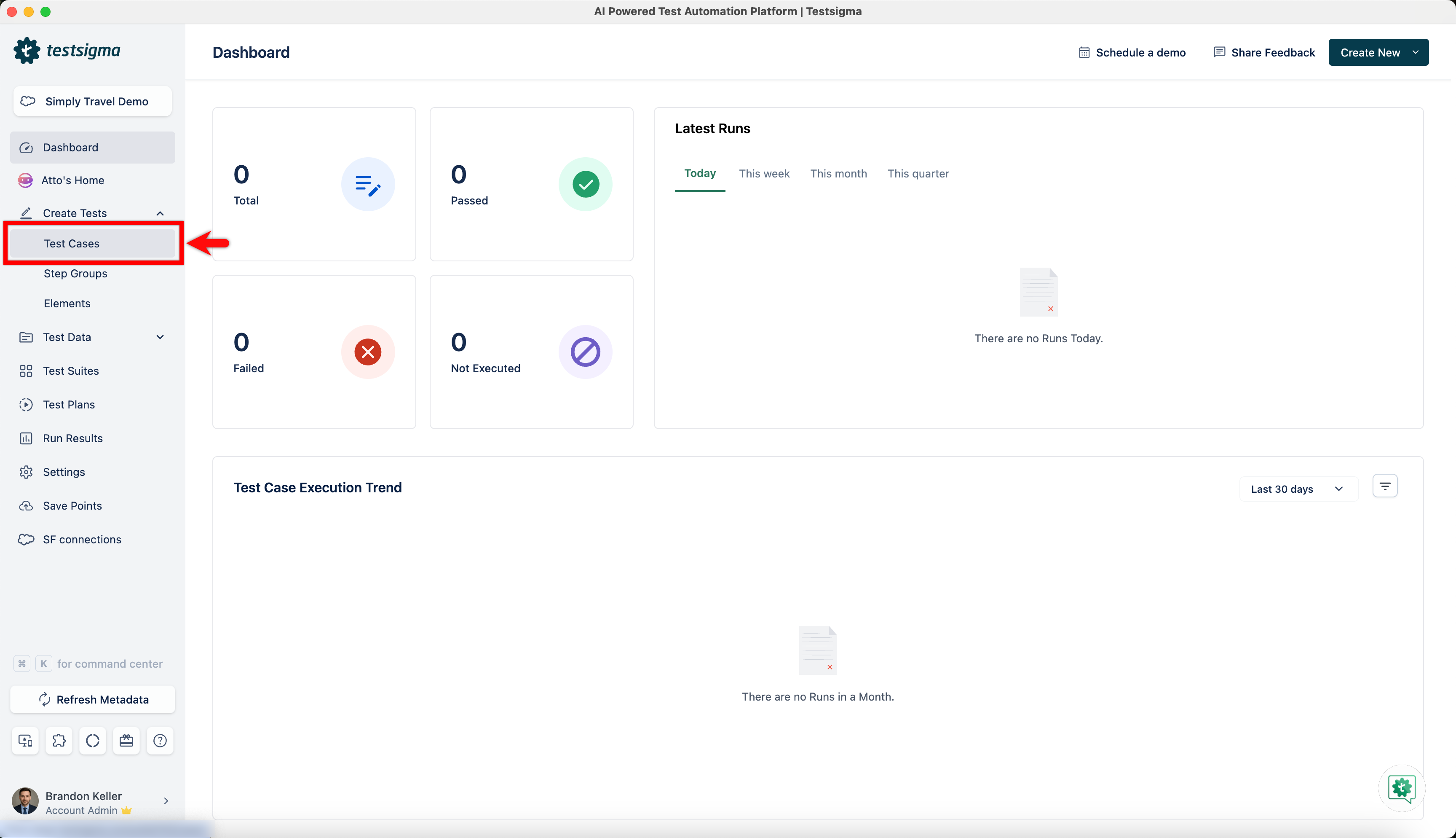This screenshot has width=1456, height=838.
Task: Open SF connections from the sidebar
Action: (x=82, y=539)
